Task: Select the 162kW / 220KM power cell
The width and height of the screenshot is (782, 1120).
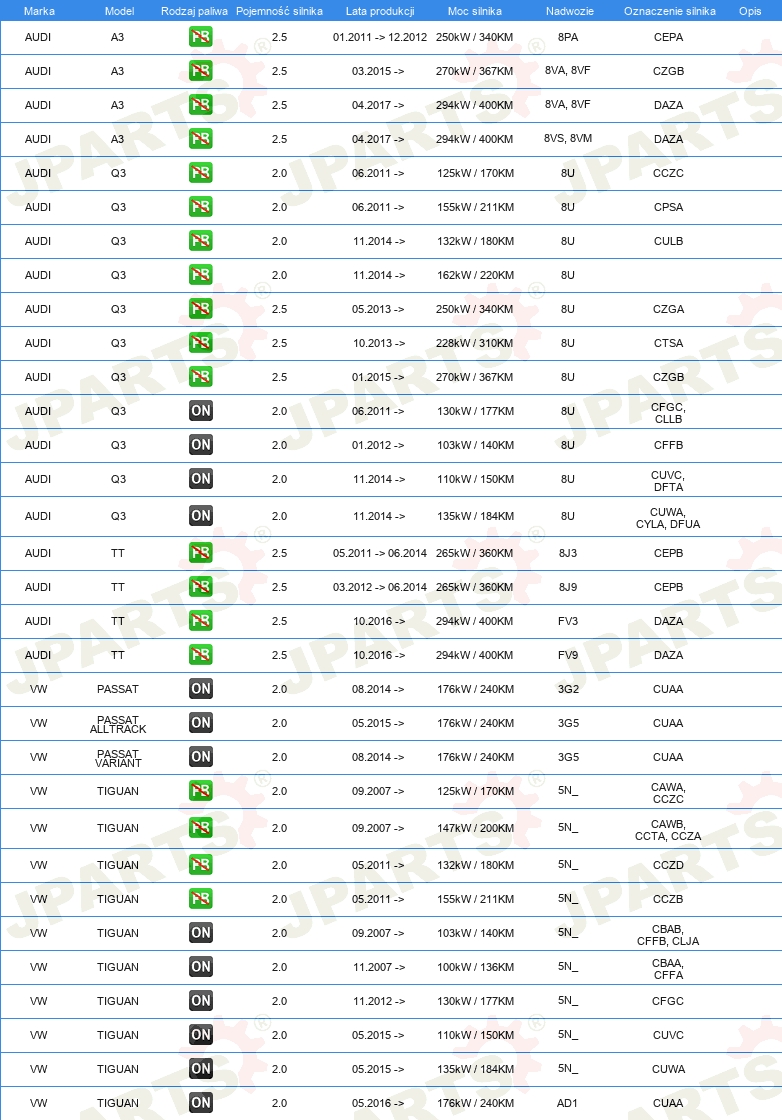Action: tap(475, 275)
